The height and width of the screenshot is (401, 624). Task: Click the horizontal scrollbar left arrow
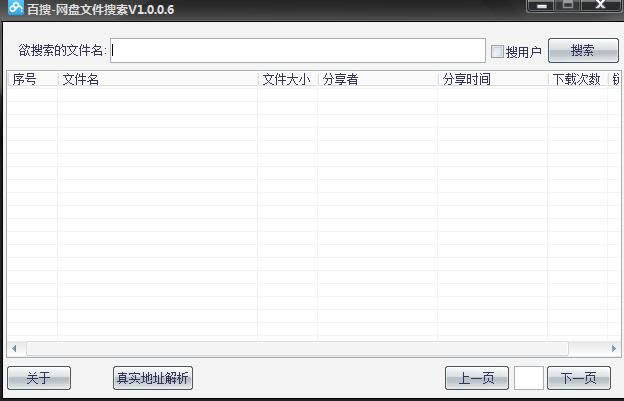[x=15, y=348]
